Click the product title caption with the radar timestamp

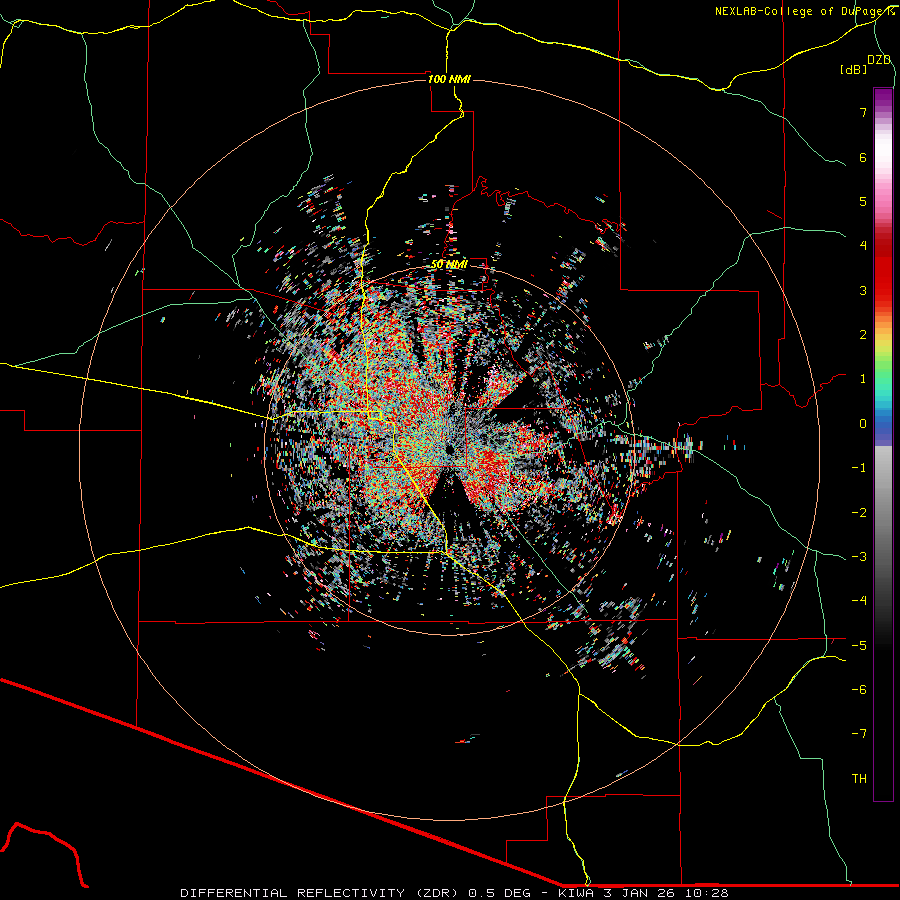[x=454, y=893]
